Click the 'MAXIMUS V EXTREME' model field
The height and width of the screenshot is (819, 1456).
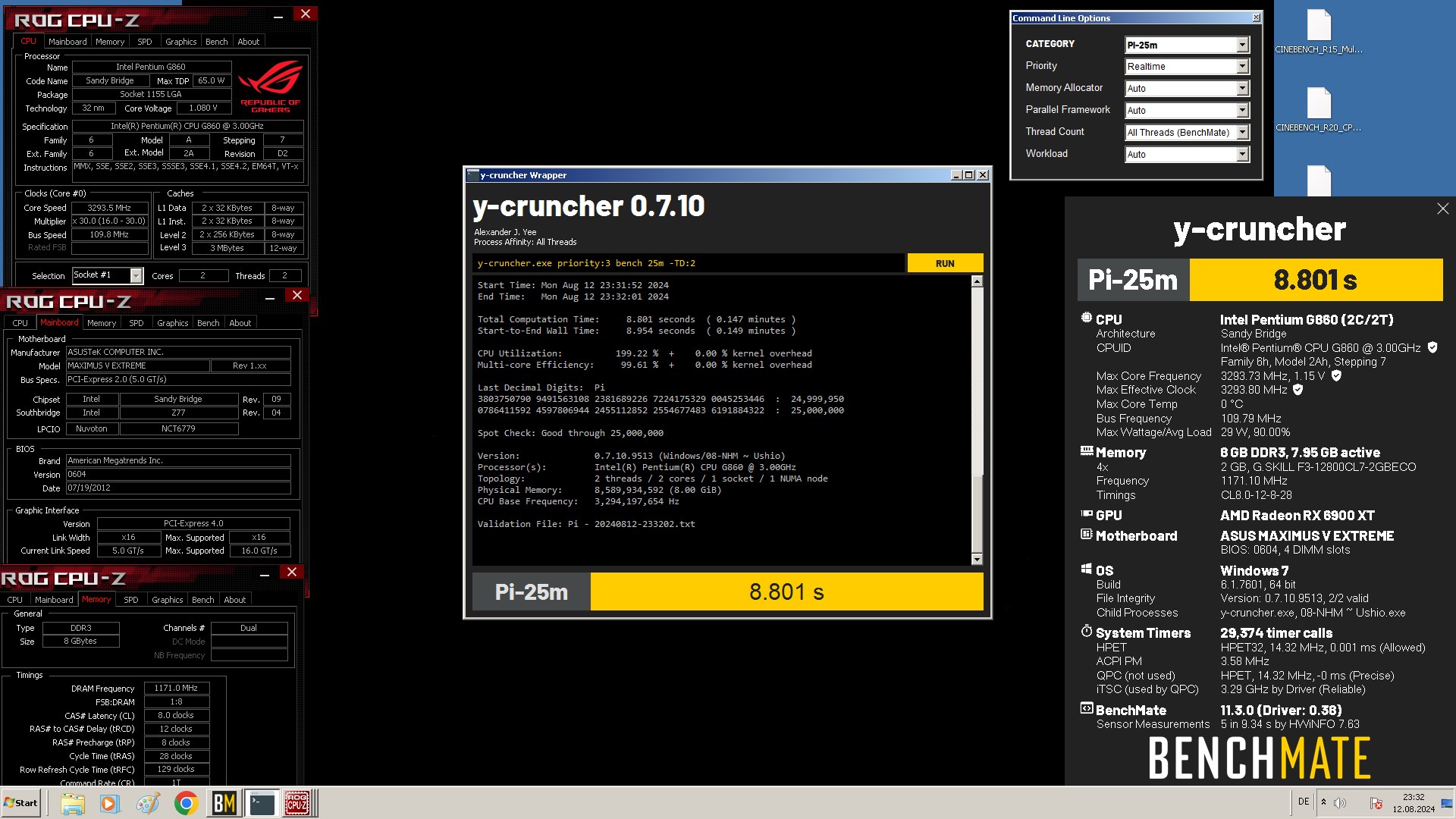(x=137, y=366)
